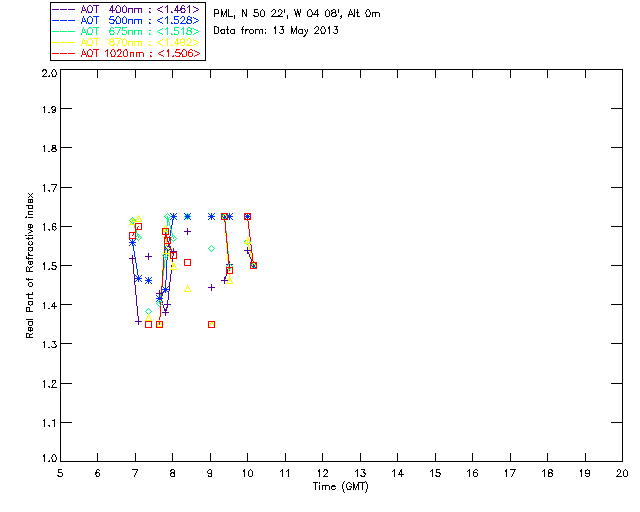The height and width of the screenshot is (512, 640).
Task: Click the green diamond marker at 9h near 1.54
Action: click(211, 249)
